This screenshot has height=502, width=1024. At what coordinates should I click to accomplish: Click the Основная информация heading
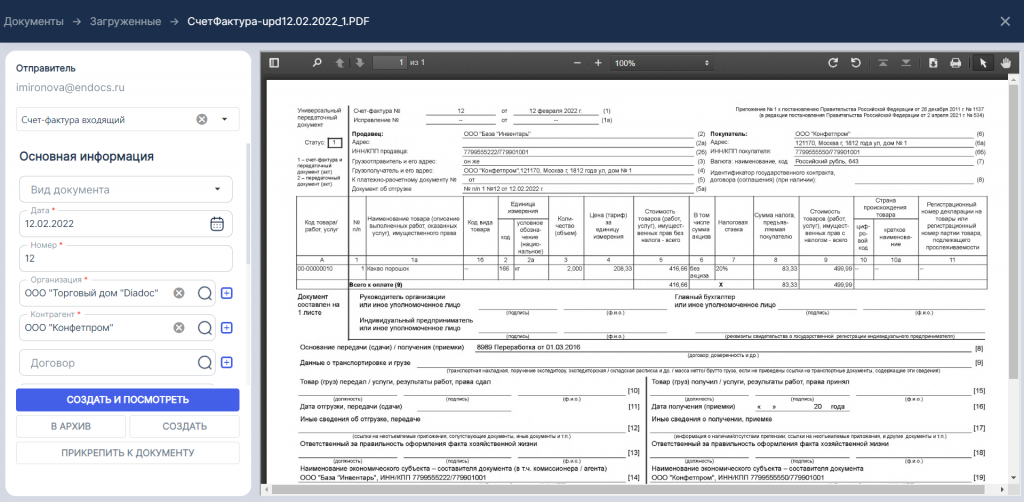86,157
